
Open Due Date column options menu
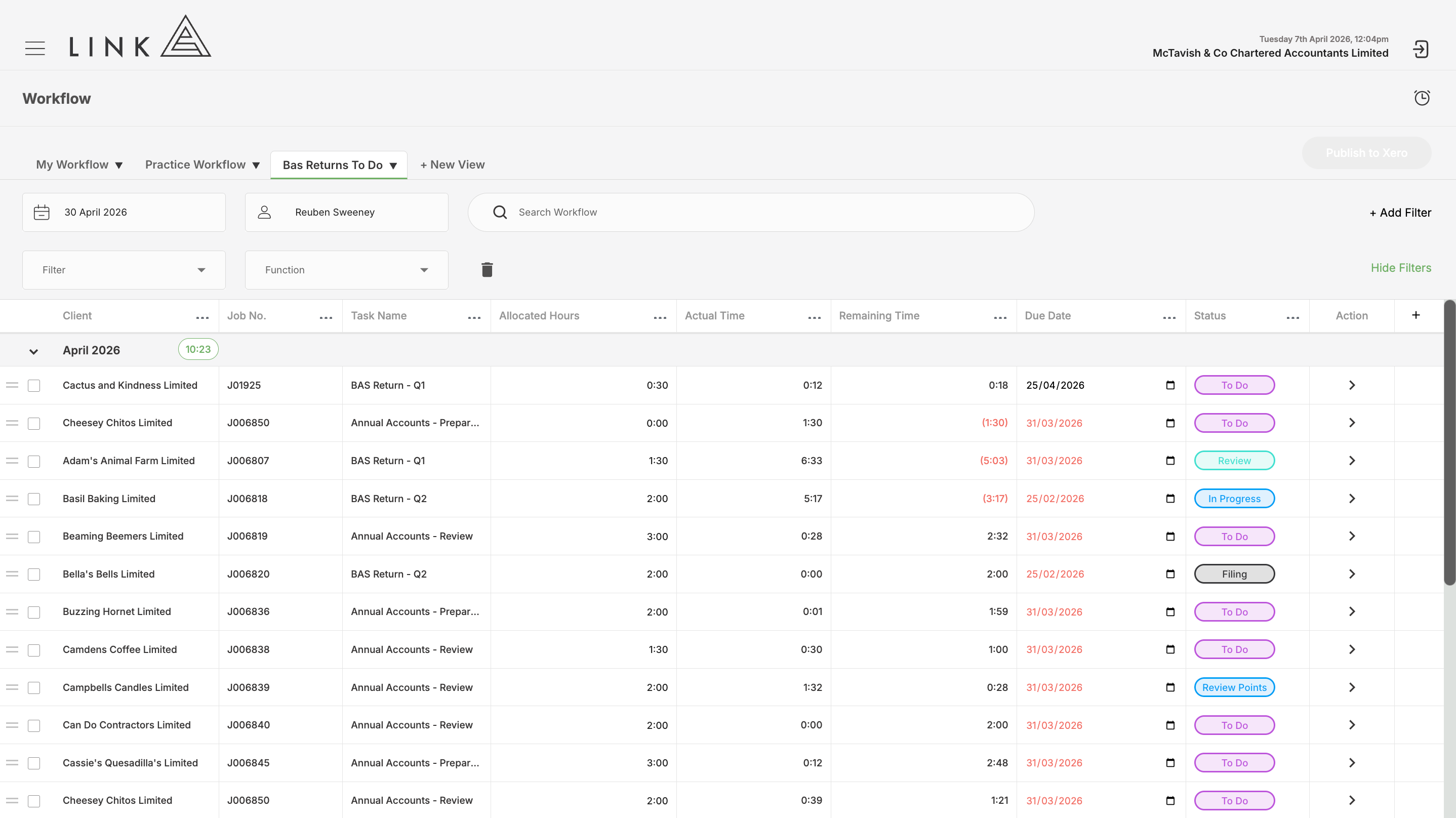click(x=1169, y=318)
